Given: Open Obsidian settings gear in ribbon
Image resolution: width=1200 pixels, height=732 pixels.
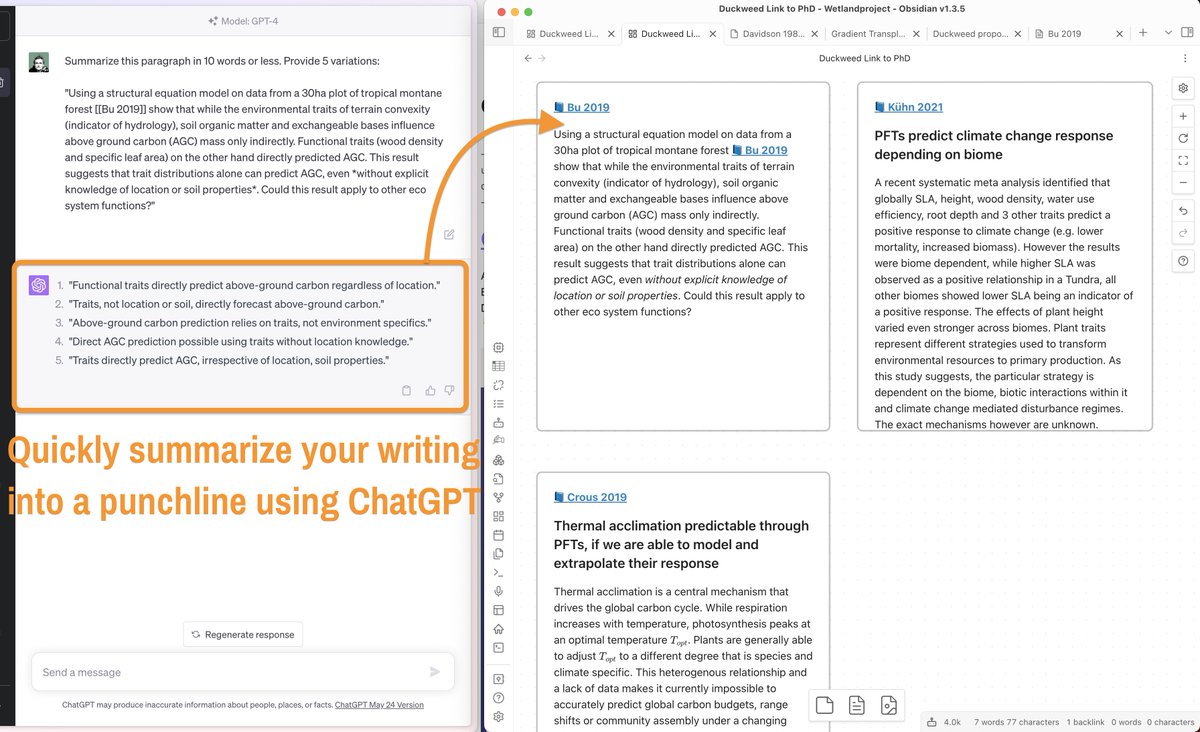Looking at the screenshot, I should (499, 717).
